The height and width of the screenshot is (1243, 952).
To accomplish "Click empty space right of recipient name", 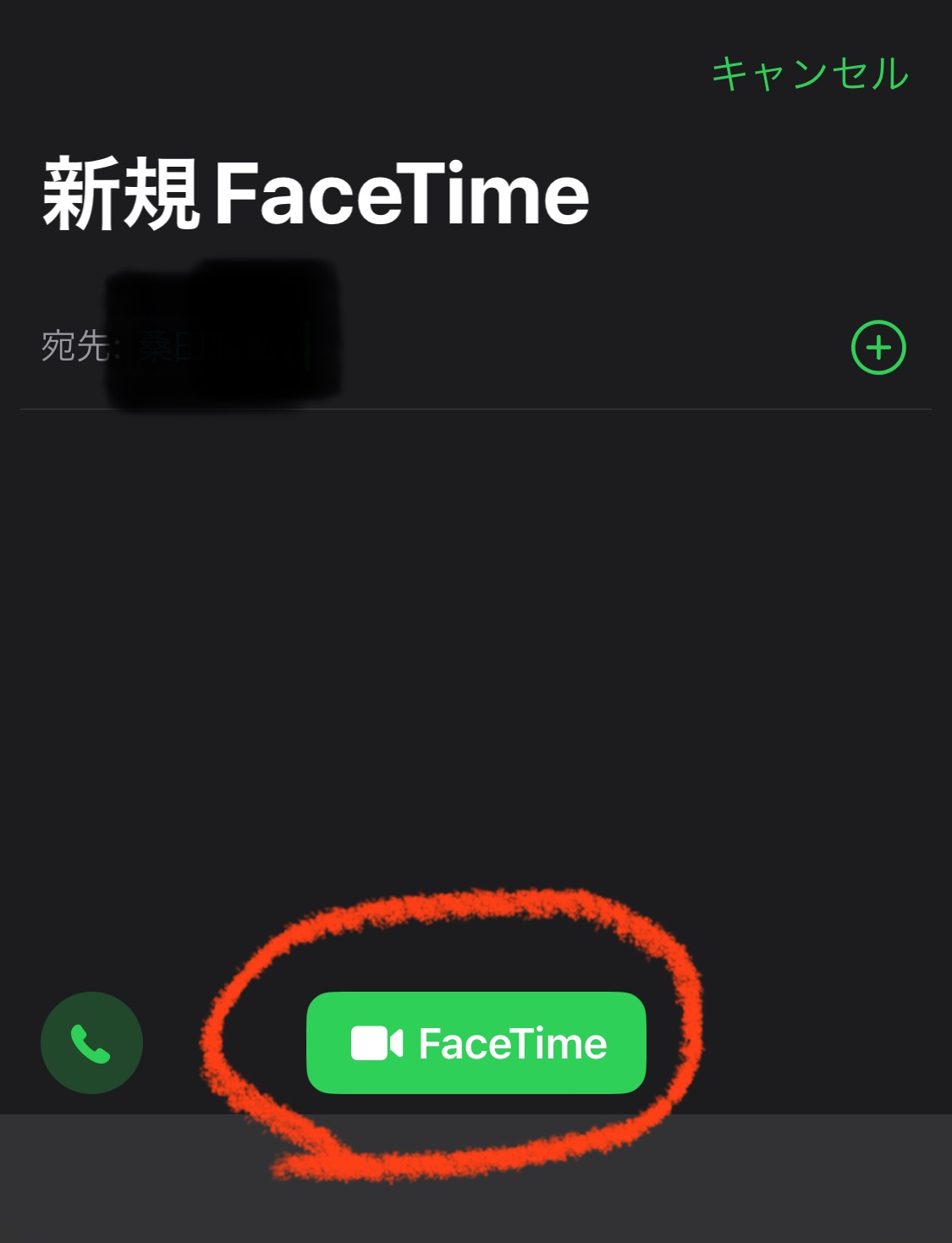I will [584, 347].
